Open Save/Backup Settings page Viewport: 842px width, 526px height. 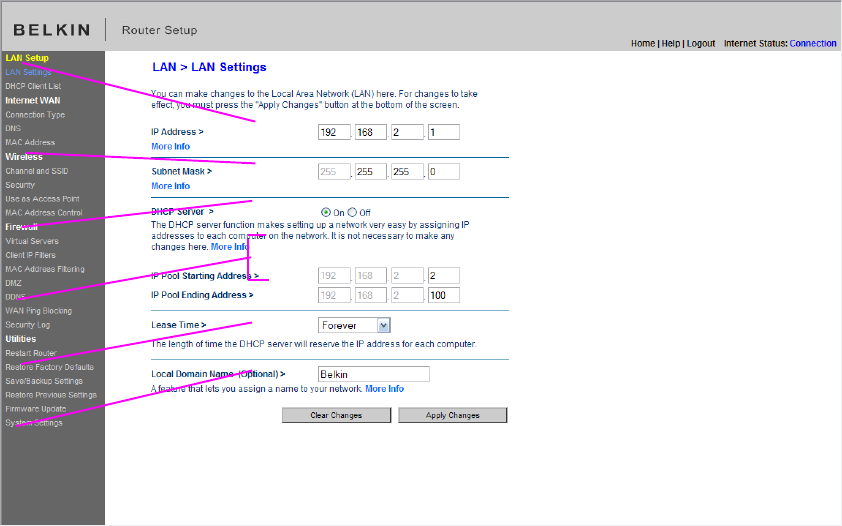point(44,381)
